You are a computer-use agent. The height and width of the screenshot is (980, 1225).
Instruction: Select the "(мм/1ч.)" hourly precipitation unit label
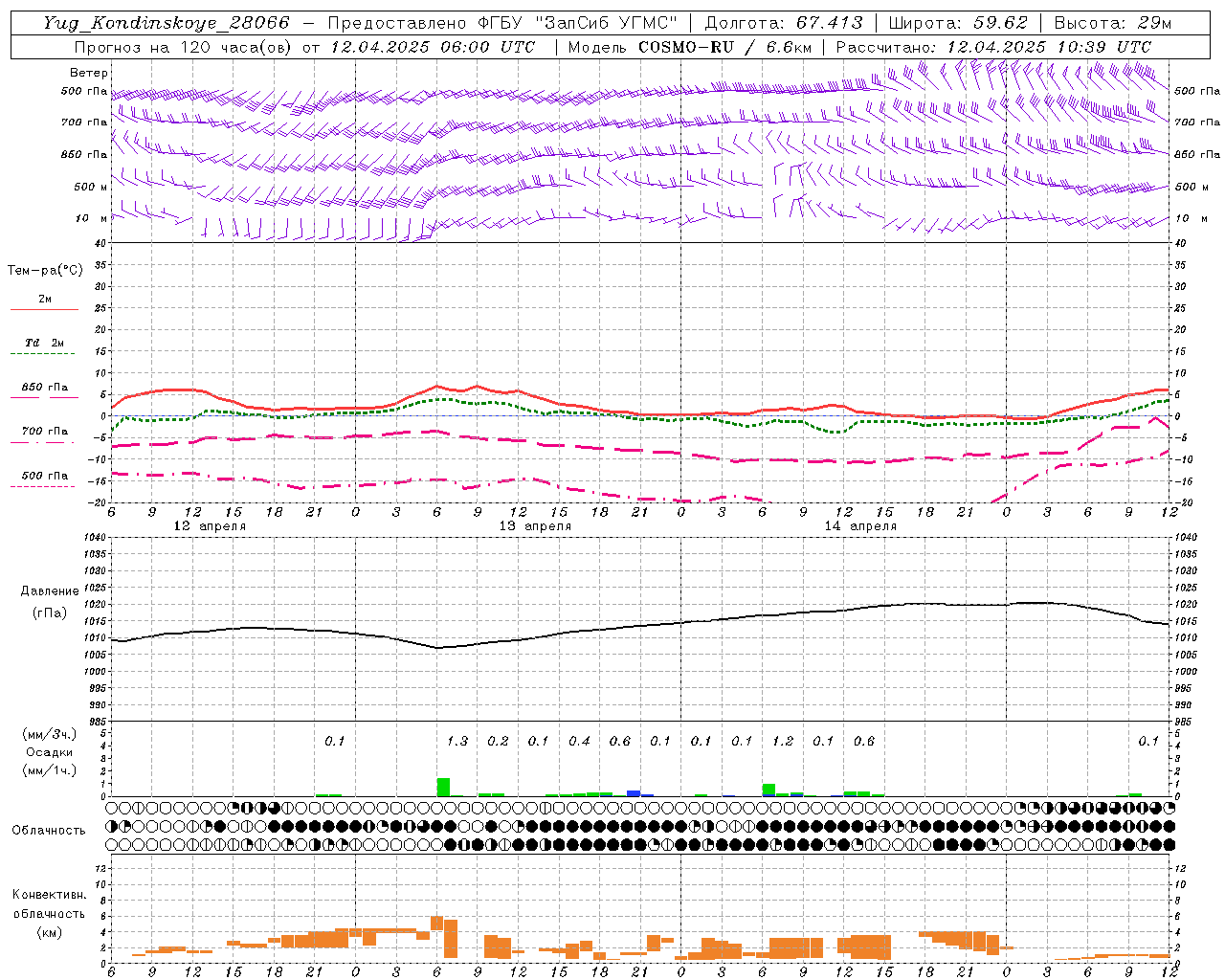pyautogui.click(x=50, y=770)
